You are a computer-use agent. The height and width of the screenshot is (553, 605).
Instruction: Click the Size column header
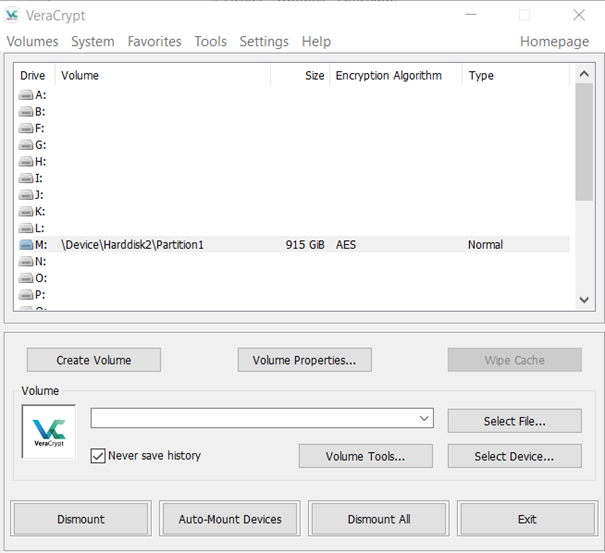(300, 75)
